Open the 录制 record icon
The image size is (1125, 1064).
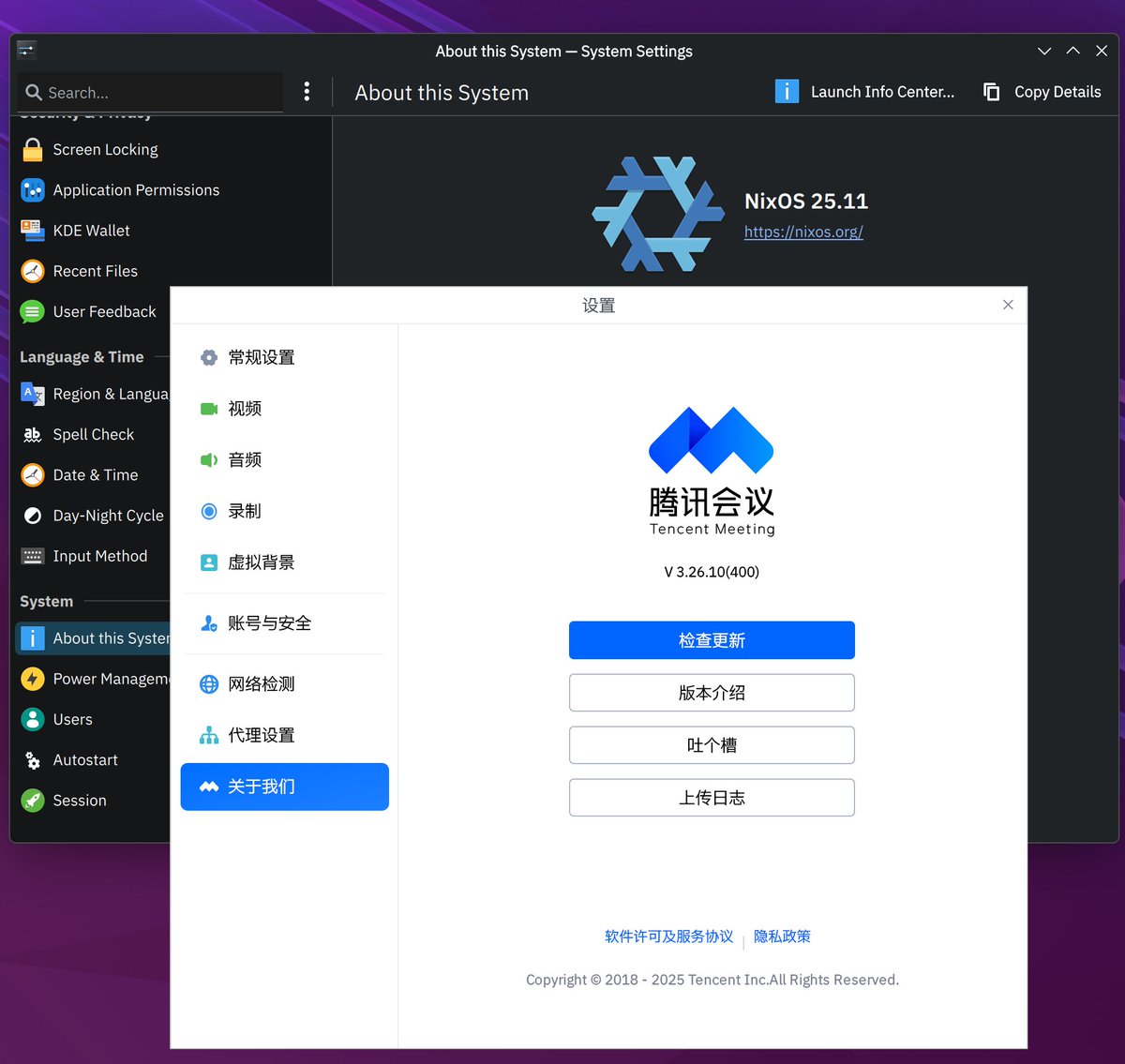209,511
